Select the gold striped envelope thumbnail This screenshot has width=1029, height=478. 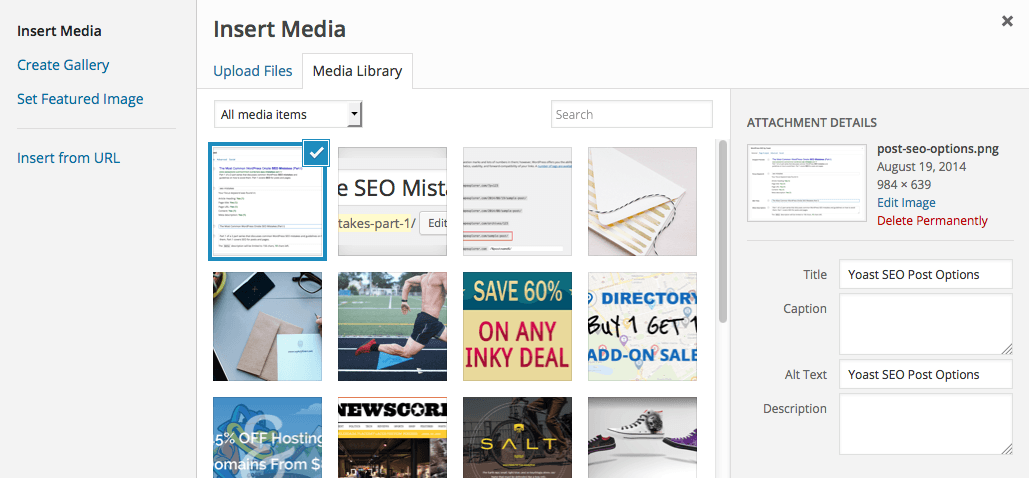642,202
